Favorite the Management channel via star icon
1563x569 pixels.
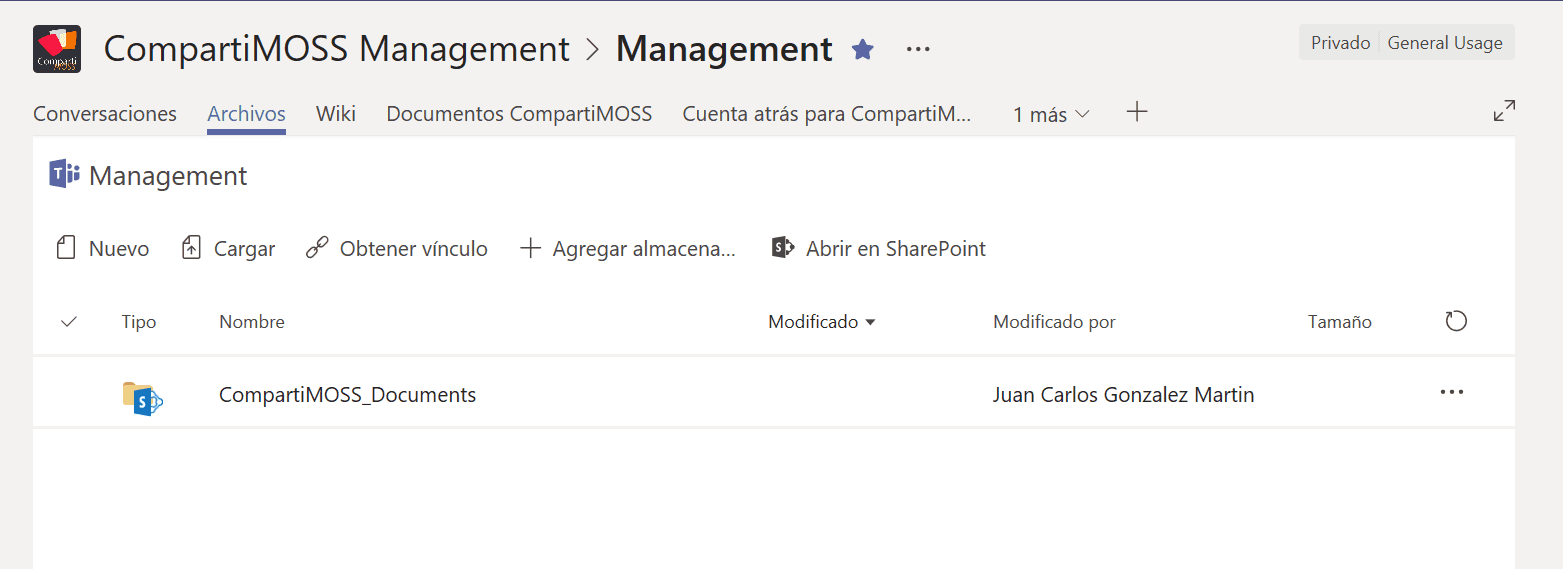point(863,49)
